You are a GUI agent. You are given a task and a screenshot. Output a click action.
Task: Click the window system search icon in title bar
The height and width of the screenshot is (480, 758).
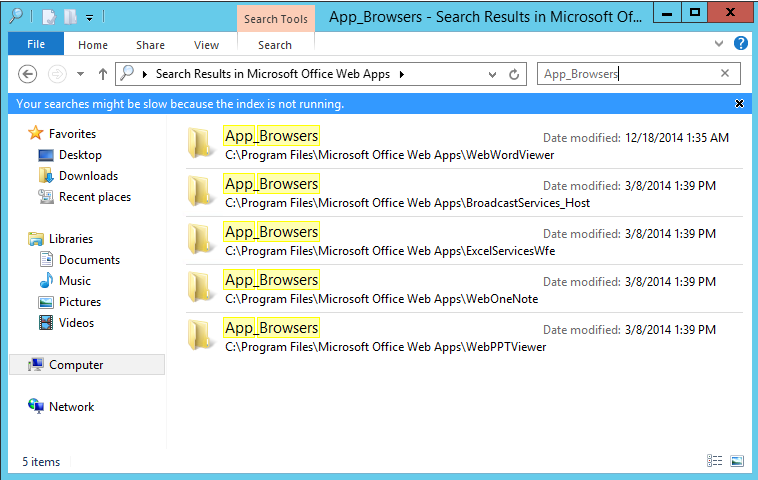(15, 16)
